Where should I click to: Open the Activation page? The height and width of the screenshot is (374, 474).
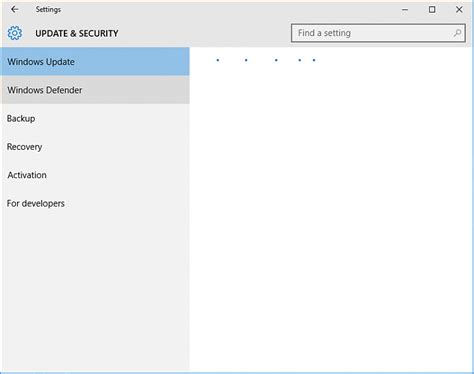tap(96, 175)
